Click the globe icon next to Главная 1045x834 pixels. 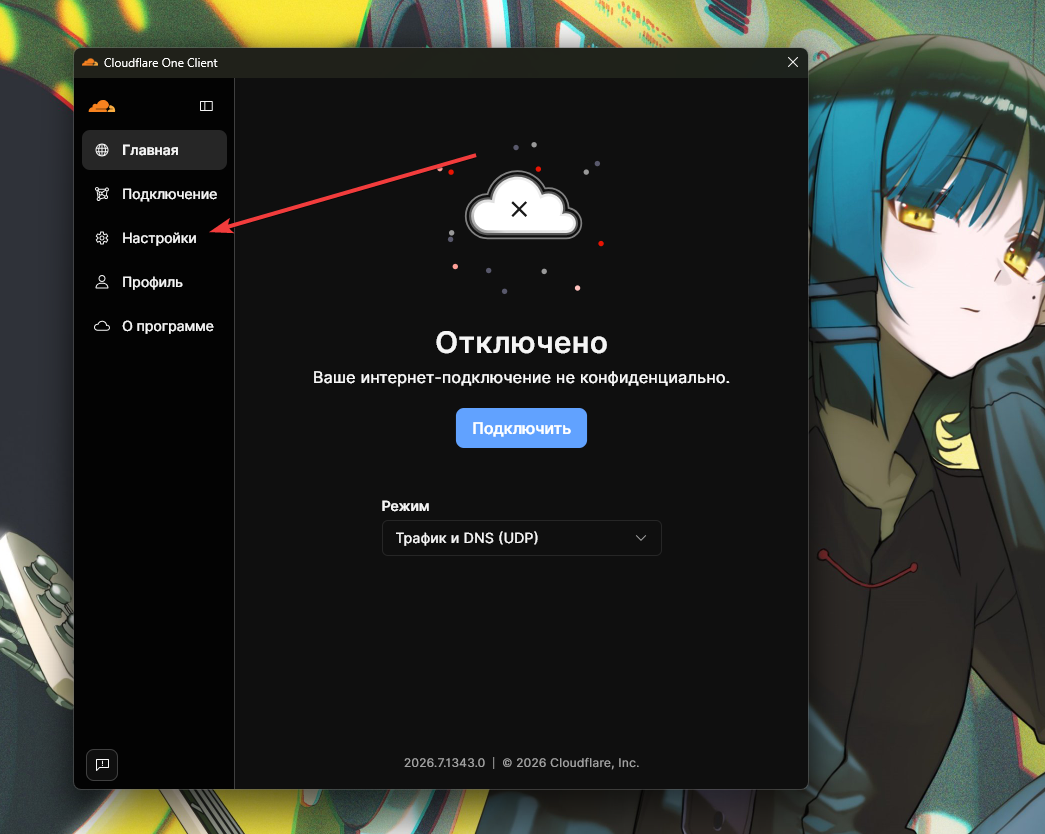click(102, 150)
